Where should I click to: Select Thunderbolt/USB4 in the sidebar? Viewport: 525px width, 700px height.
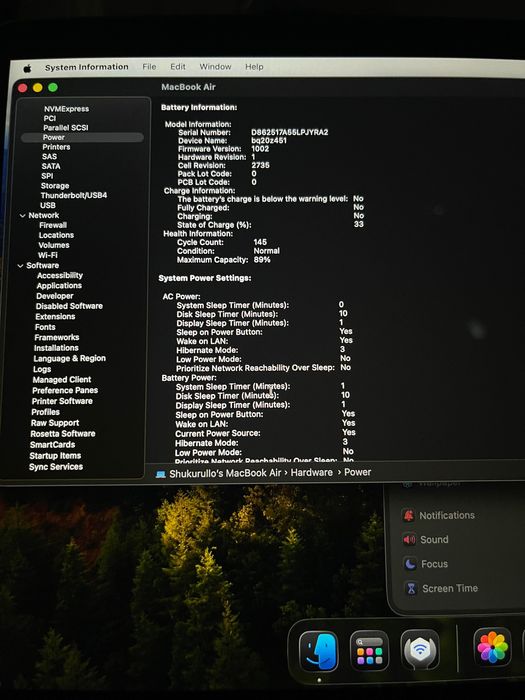(74, 196)
